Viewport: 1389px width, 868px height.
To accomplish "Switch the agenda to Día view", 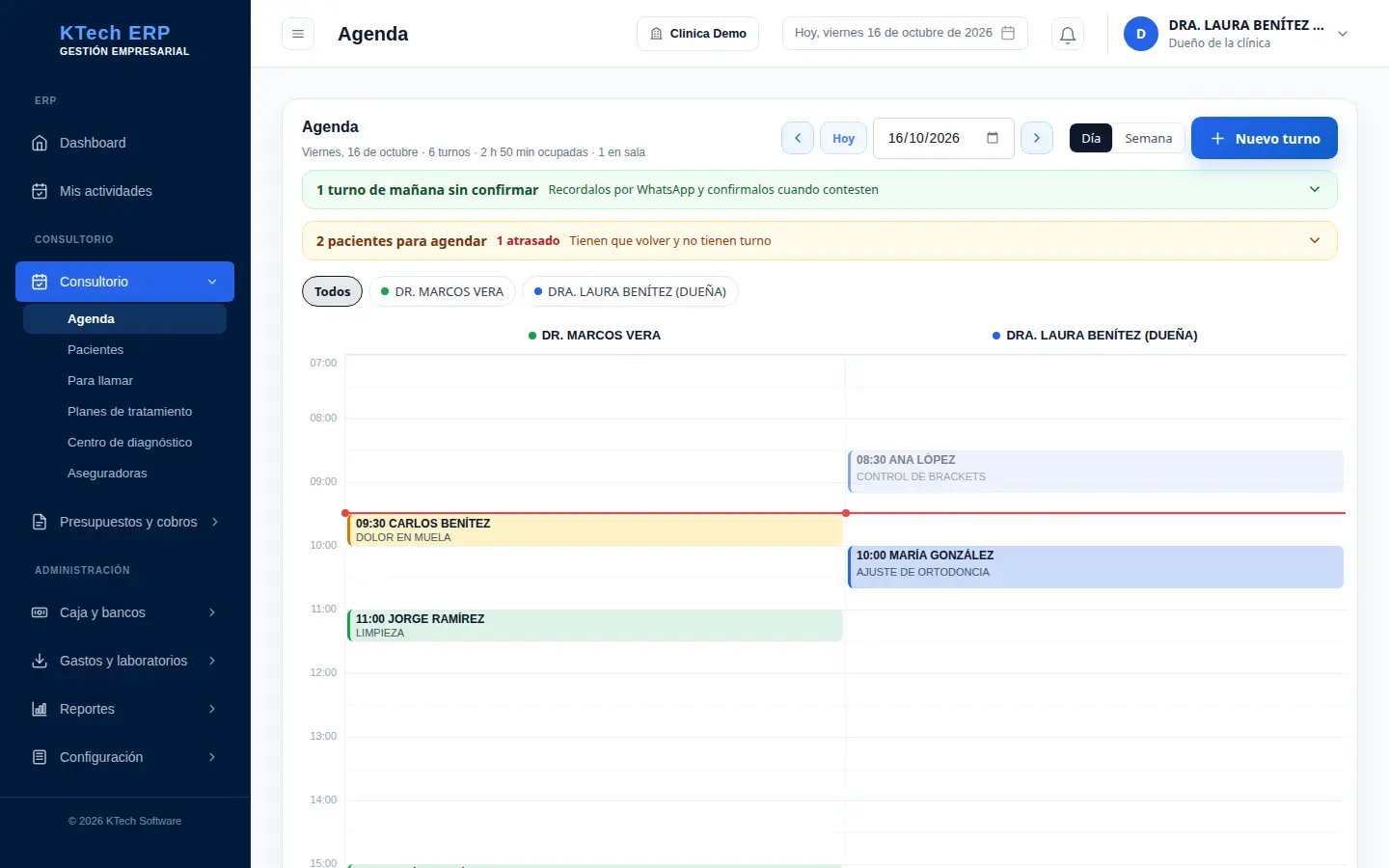I will pyautogui.click(x=1091, y=138).
